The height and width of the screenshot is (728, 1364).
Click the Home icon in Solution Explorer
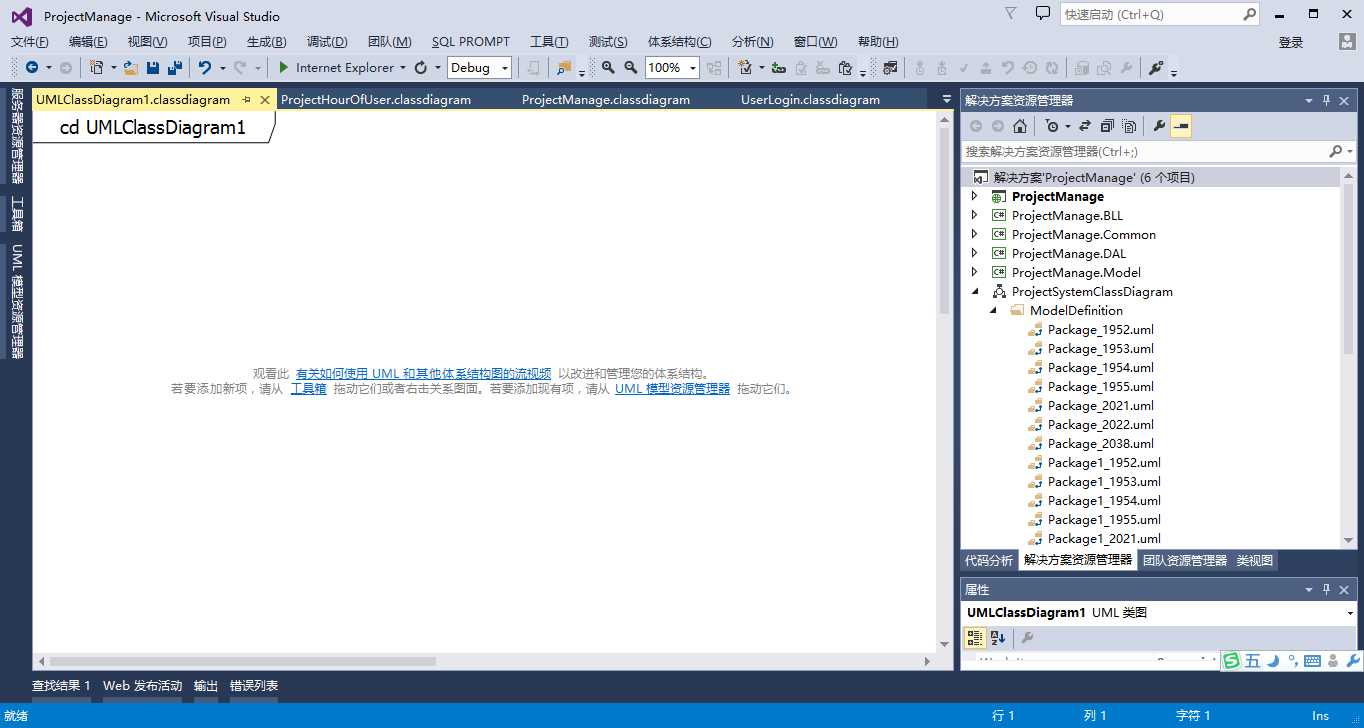tap(1020, 126)
